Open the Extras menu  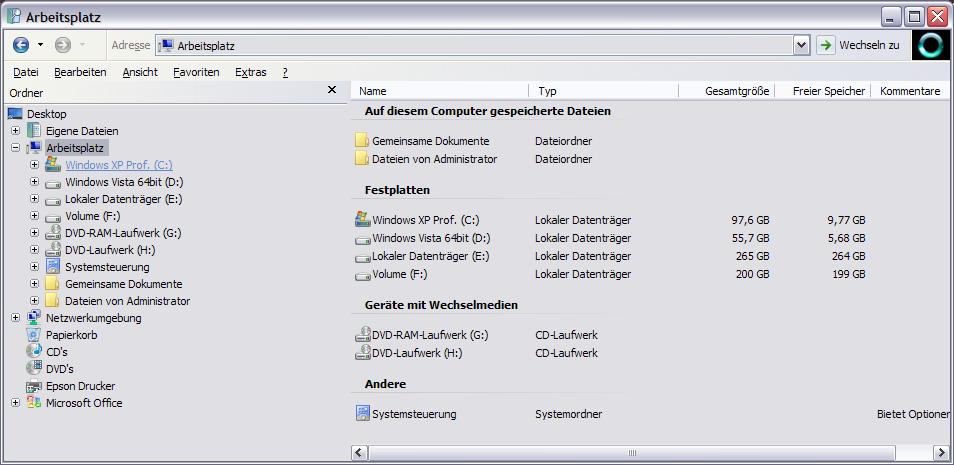pos(251,72)
